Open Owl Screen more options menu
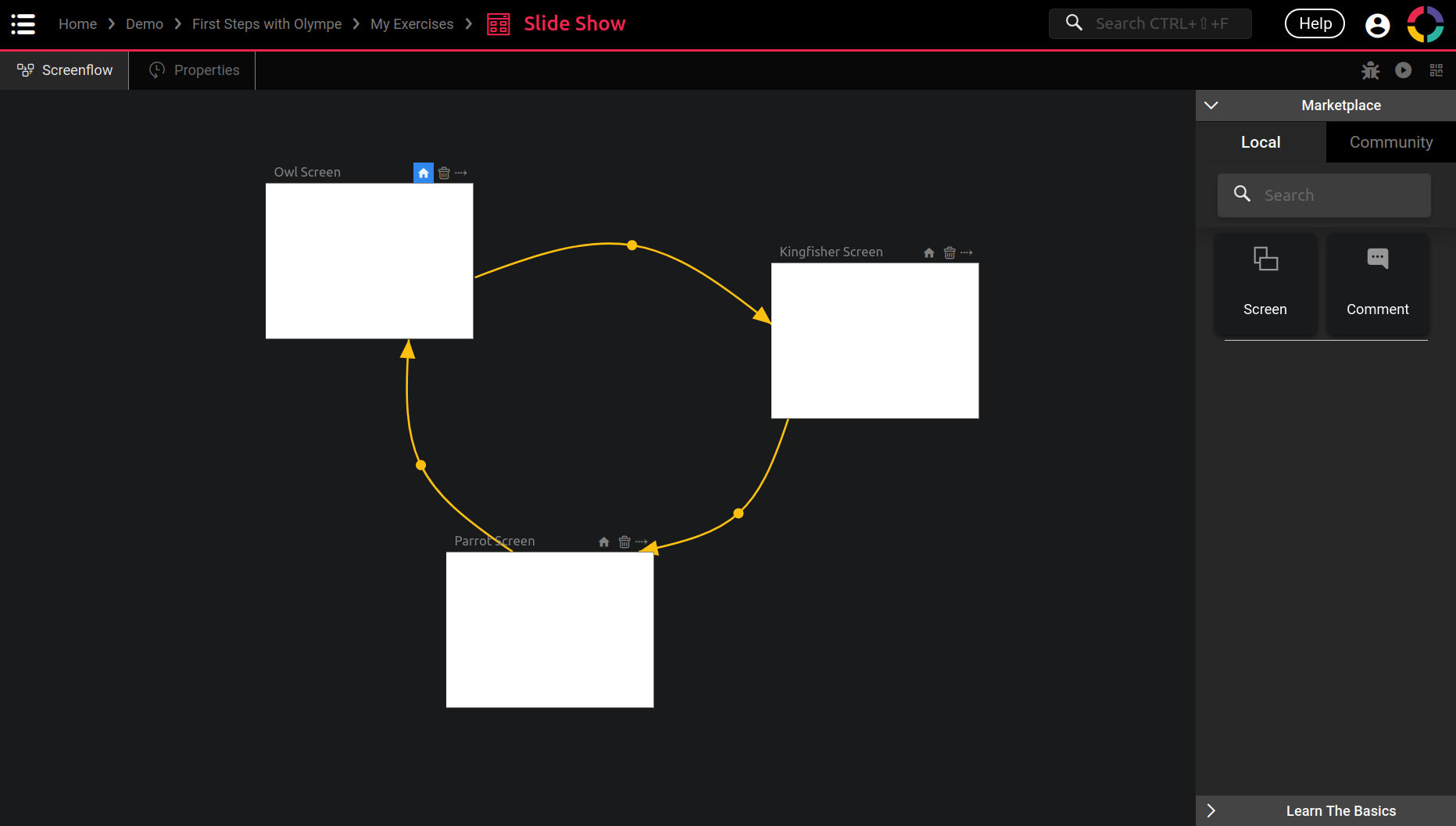This screenshot has height=826, width=1456. tap(461, 173)
